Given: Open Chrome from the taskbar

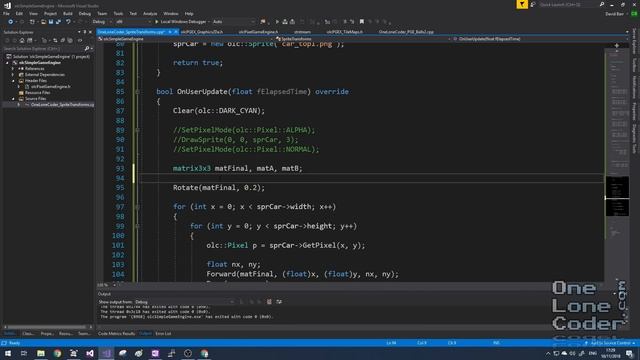Looking at the screenshot, I should 57,353.
